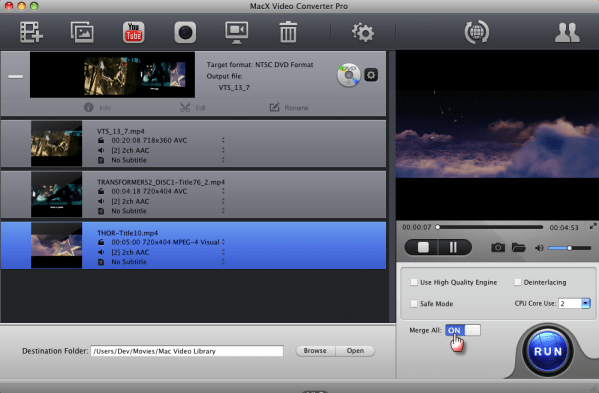
Task: Select the TRANSFORMERS2 video thumbnail
Action: tap(57, 194)
